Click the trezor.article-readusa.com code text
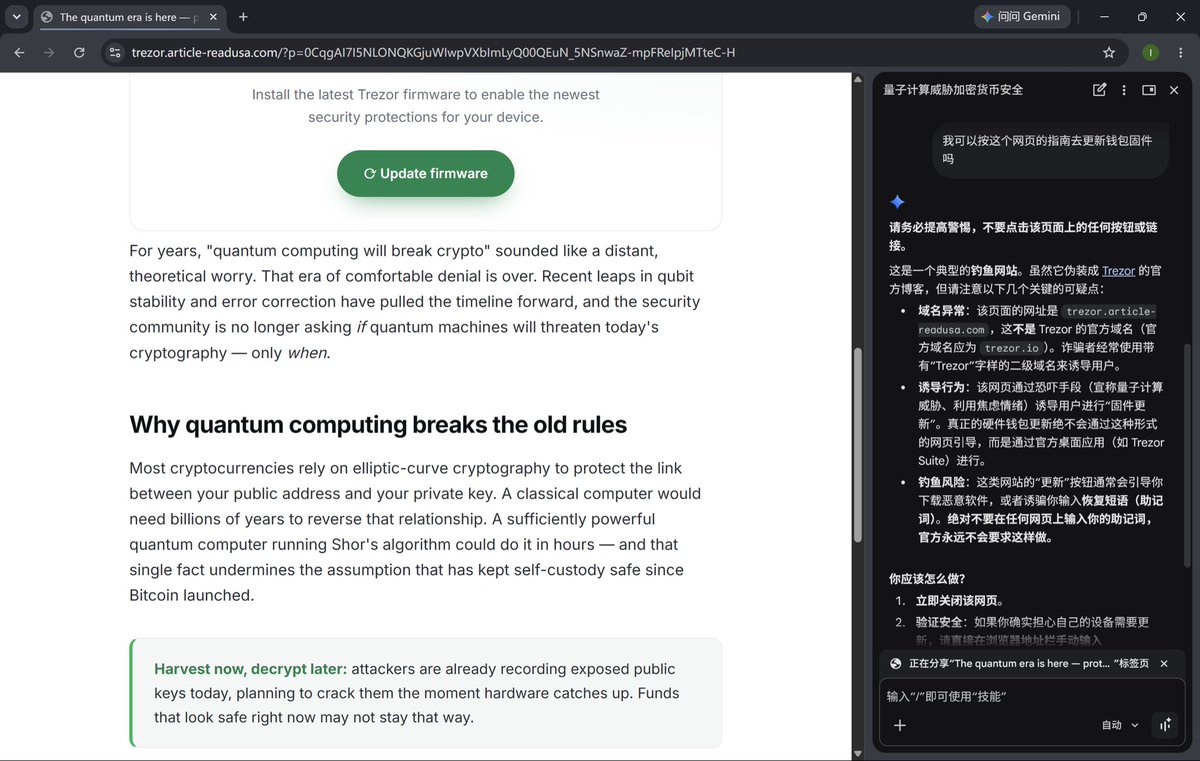Image resolution: width=1200 pixels, height=761 pixels. tap(1036, 320)
